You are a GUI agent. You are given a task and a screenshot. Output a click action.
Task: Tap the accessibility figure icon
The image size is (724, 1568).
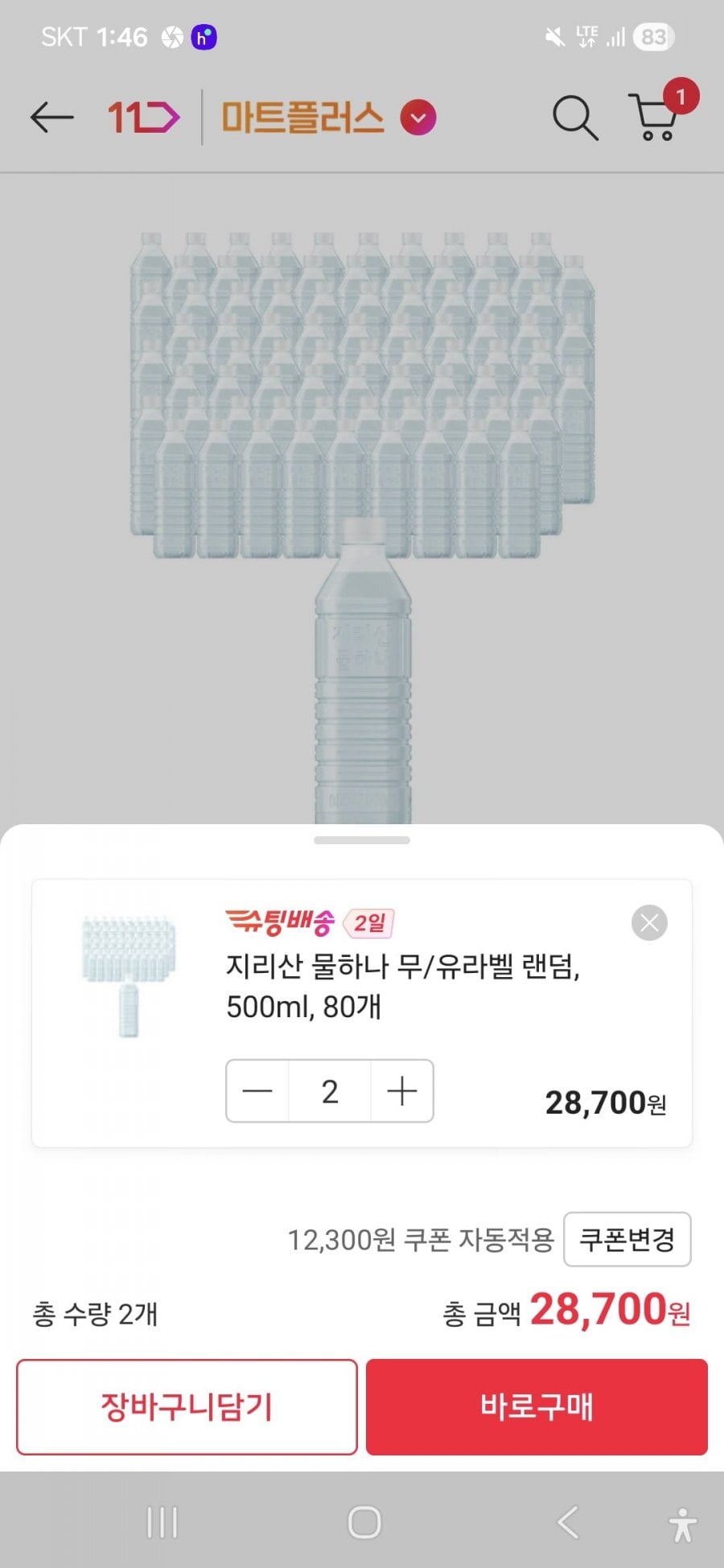pos(683,1525)
